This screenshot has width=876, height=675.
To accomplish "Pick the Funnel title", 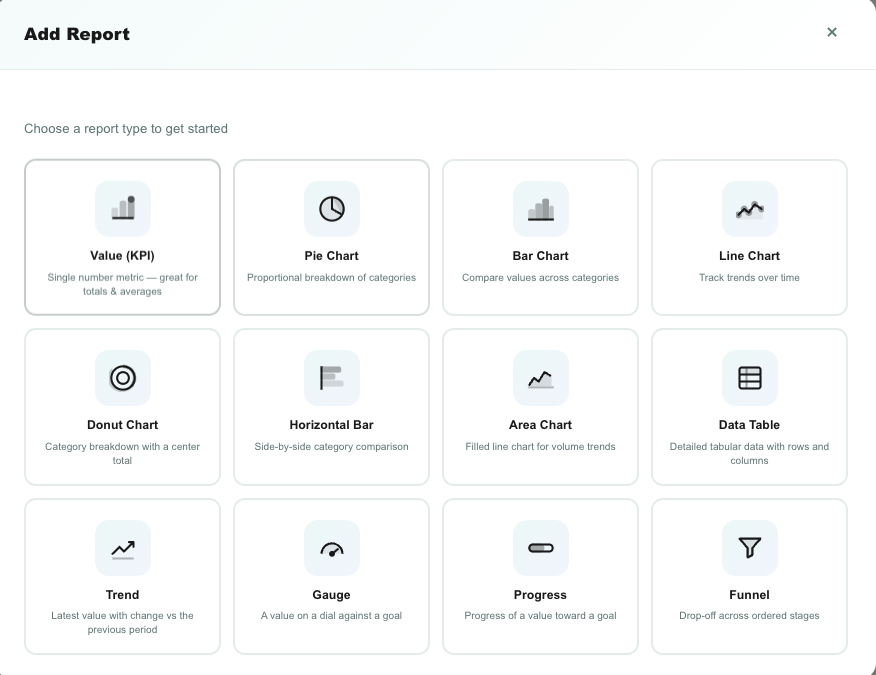I will click(x=749, y=595).
